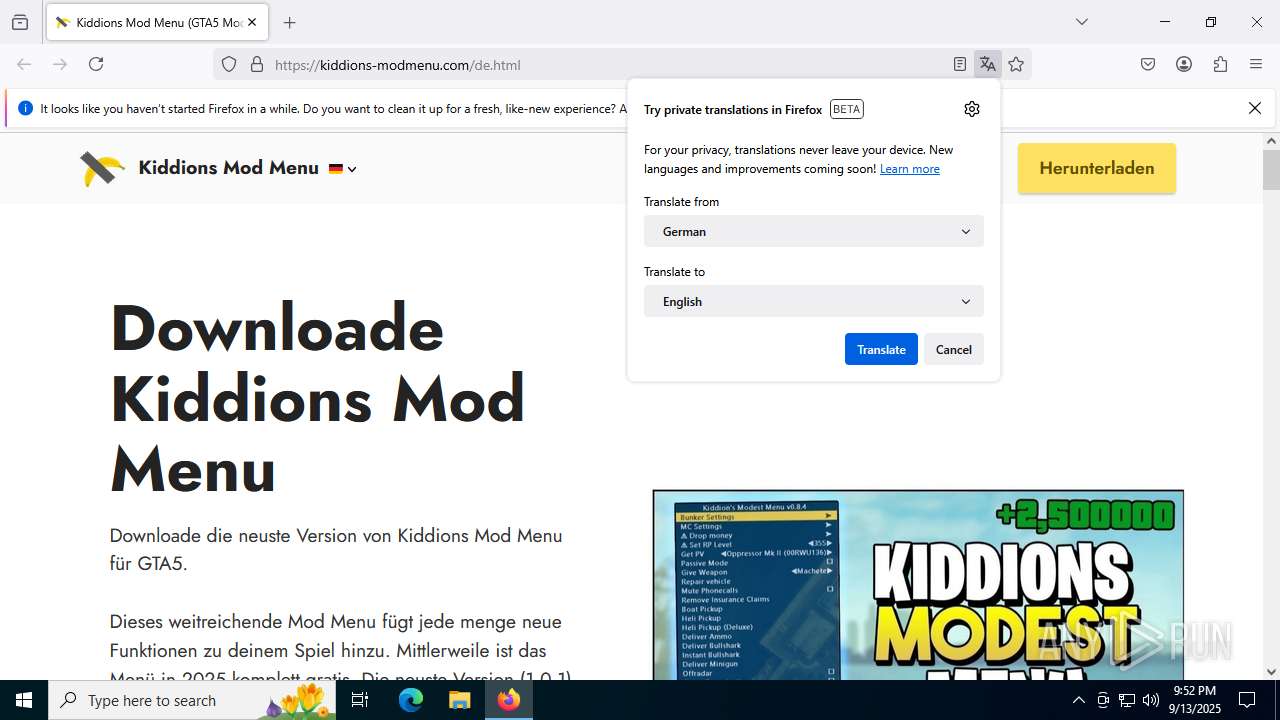Image resolution: width=1280 pixels, height=720 pixels.
Task: Click the scroll up arrow of scrollbar
Action: click(1271, 142)
